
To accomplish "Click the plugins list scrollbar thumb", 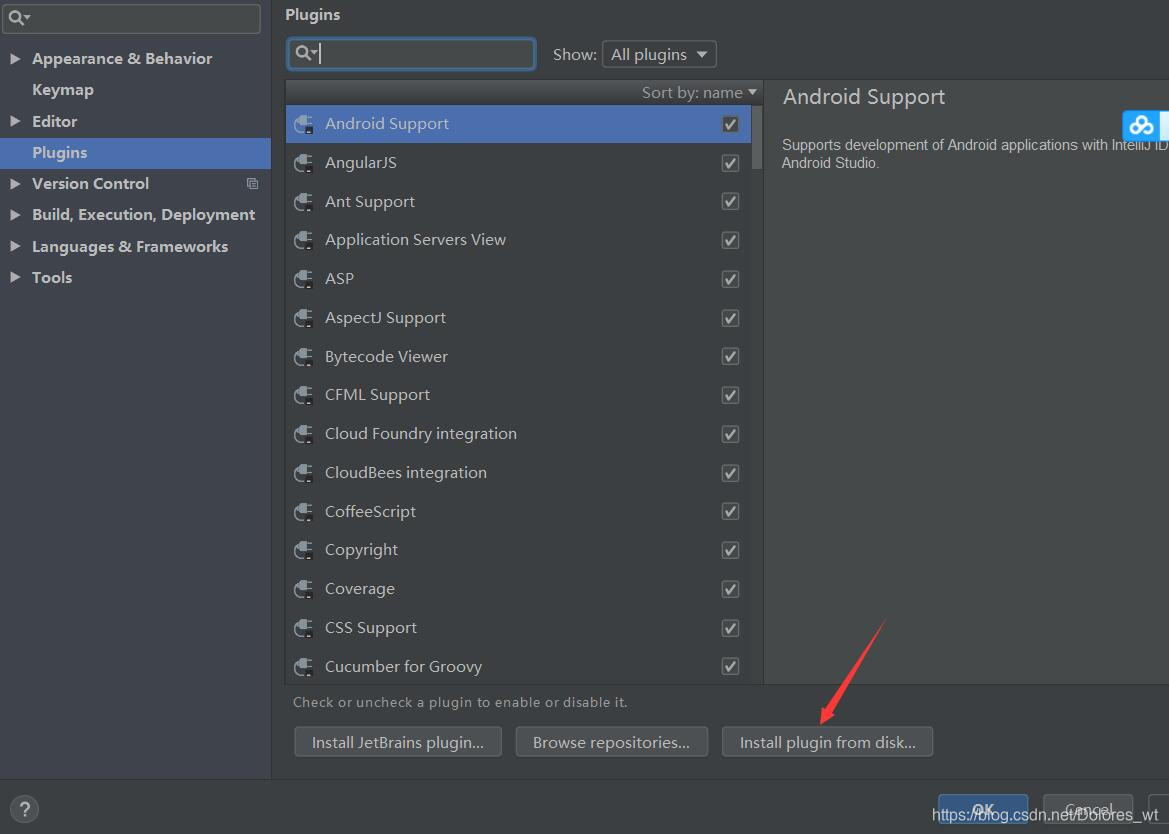I will pos(757,138).
